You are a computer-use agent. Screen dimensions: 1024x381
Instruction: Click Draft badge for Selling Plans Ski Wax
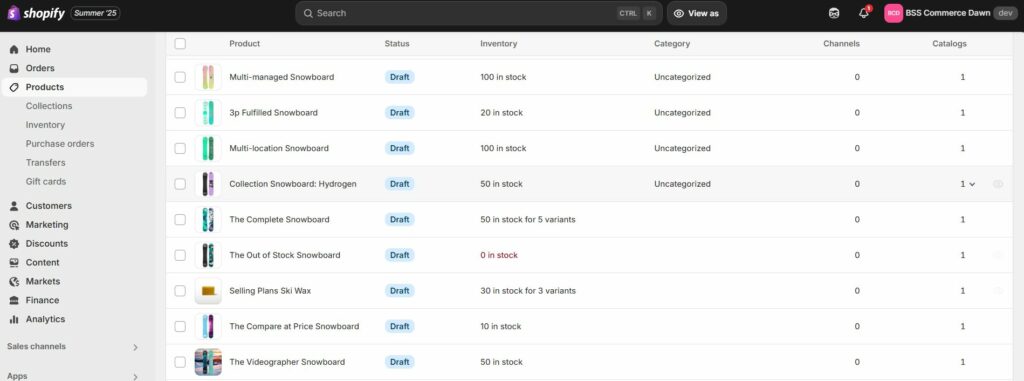click(x=400, y=291)
